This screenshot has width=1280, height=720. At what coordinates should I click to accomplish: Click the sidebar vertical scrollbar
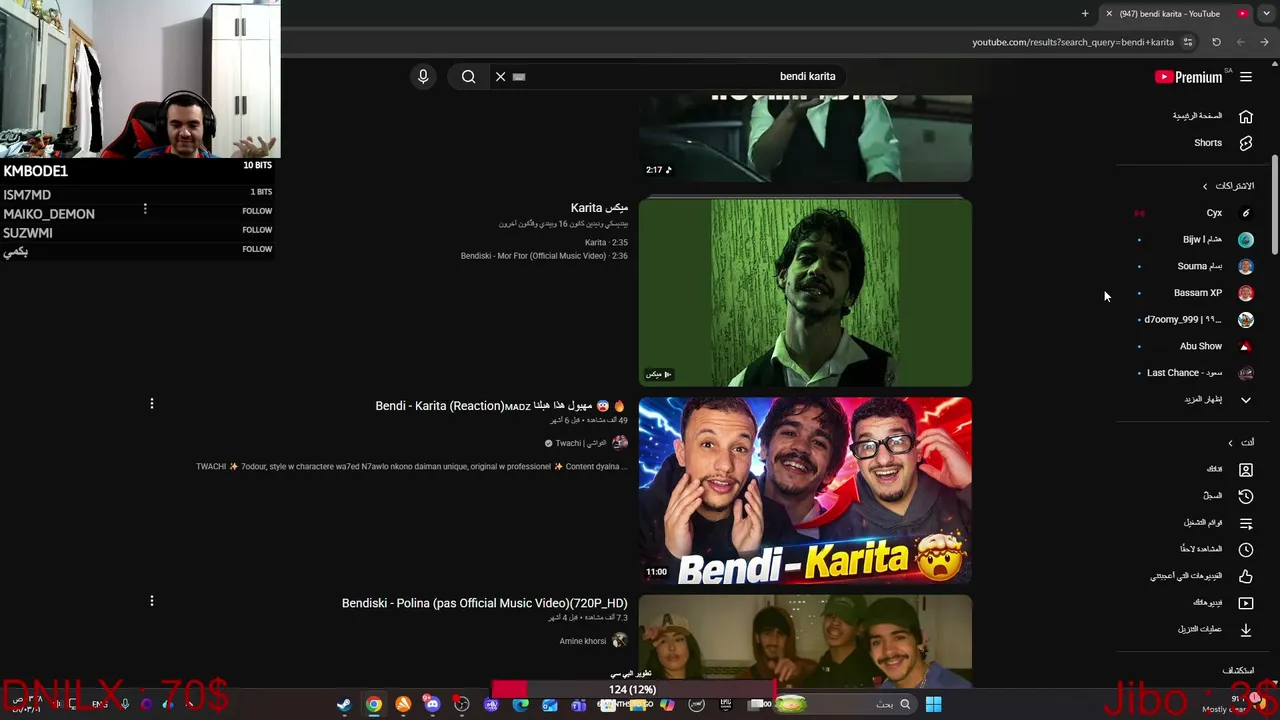point(1275,205)
